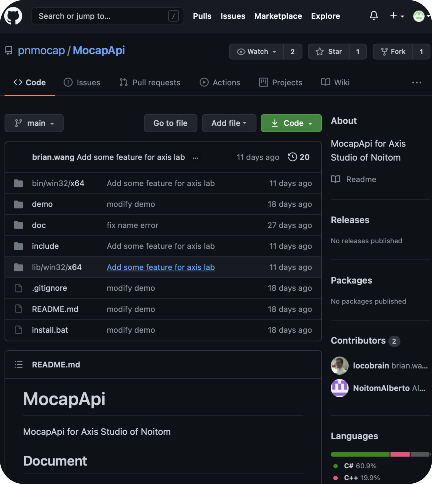Open the latest commit message link
Image resolution: width=432 pixels, height=484 pixels.
pyautogui.click(x=131, y=157)
